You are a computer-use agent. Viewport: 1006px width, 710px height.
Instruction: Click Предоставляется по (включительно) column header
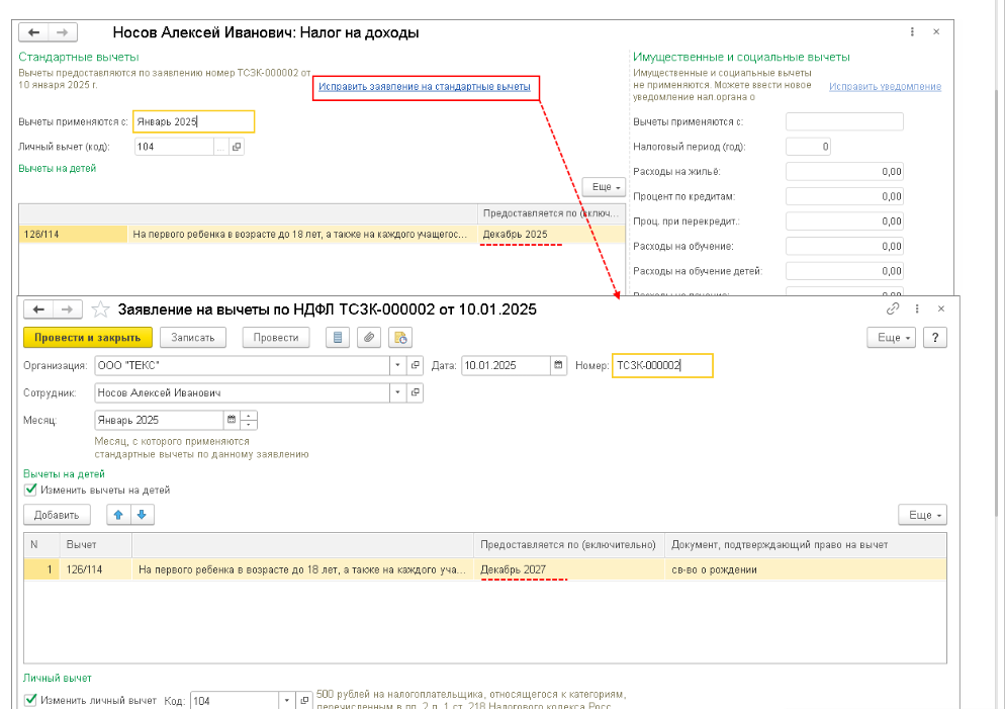click(x=569, y=545)
